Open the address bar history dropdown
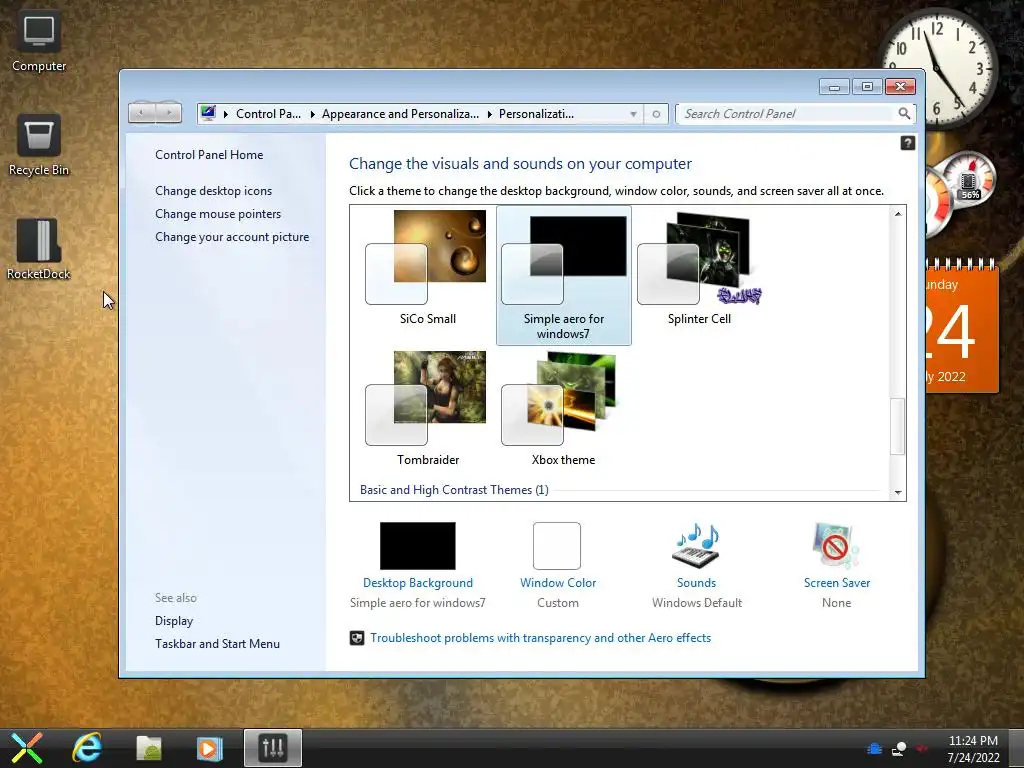This screenshot has width=1024, height=768. 633,114
